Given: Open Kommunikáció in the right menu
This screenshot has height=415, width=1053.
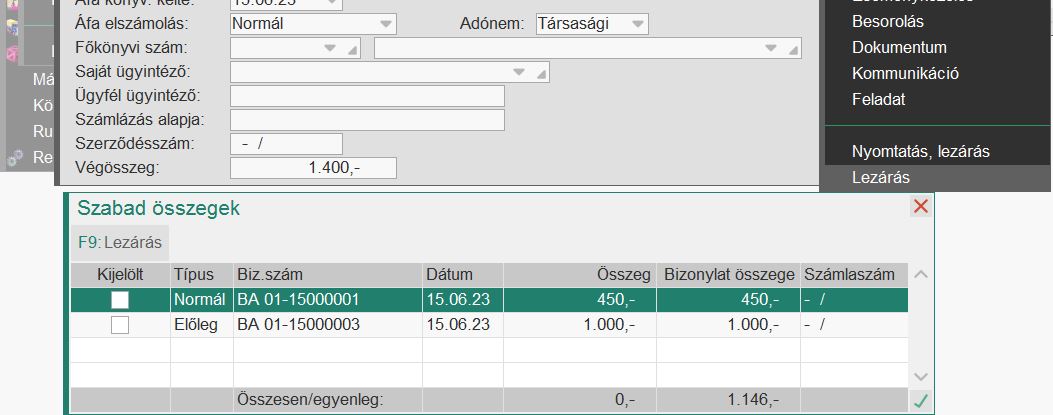Looking at the screenshot, I should [x=905, y=73].
